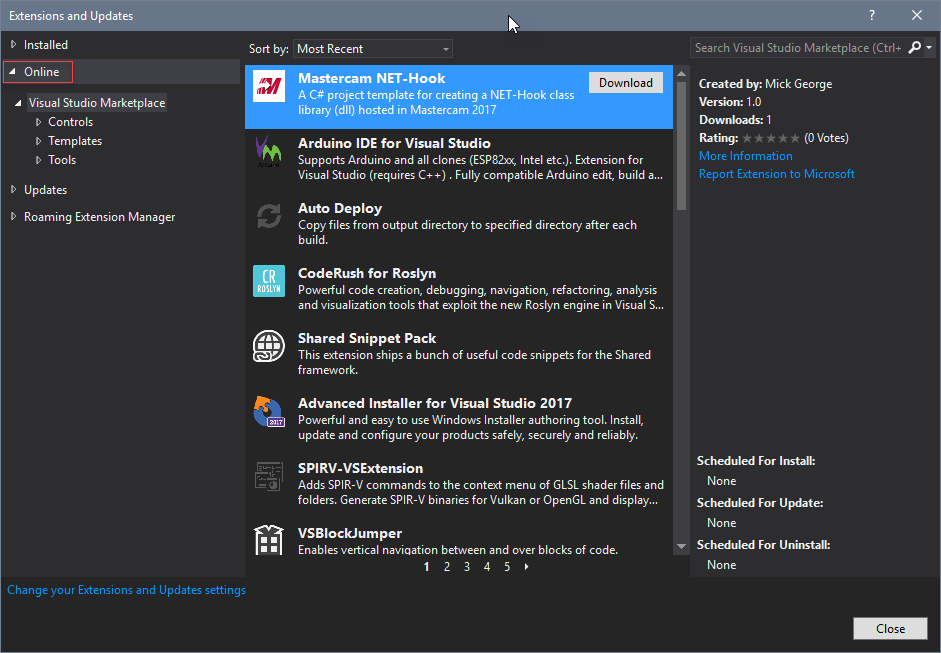This screenshot has height=653, width=941.
Task: Download the Mastercam NET-Hook extension
Action: (625, 83)
